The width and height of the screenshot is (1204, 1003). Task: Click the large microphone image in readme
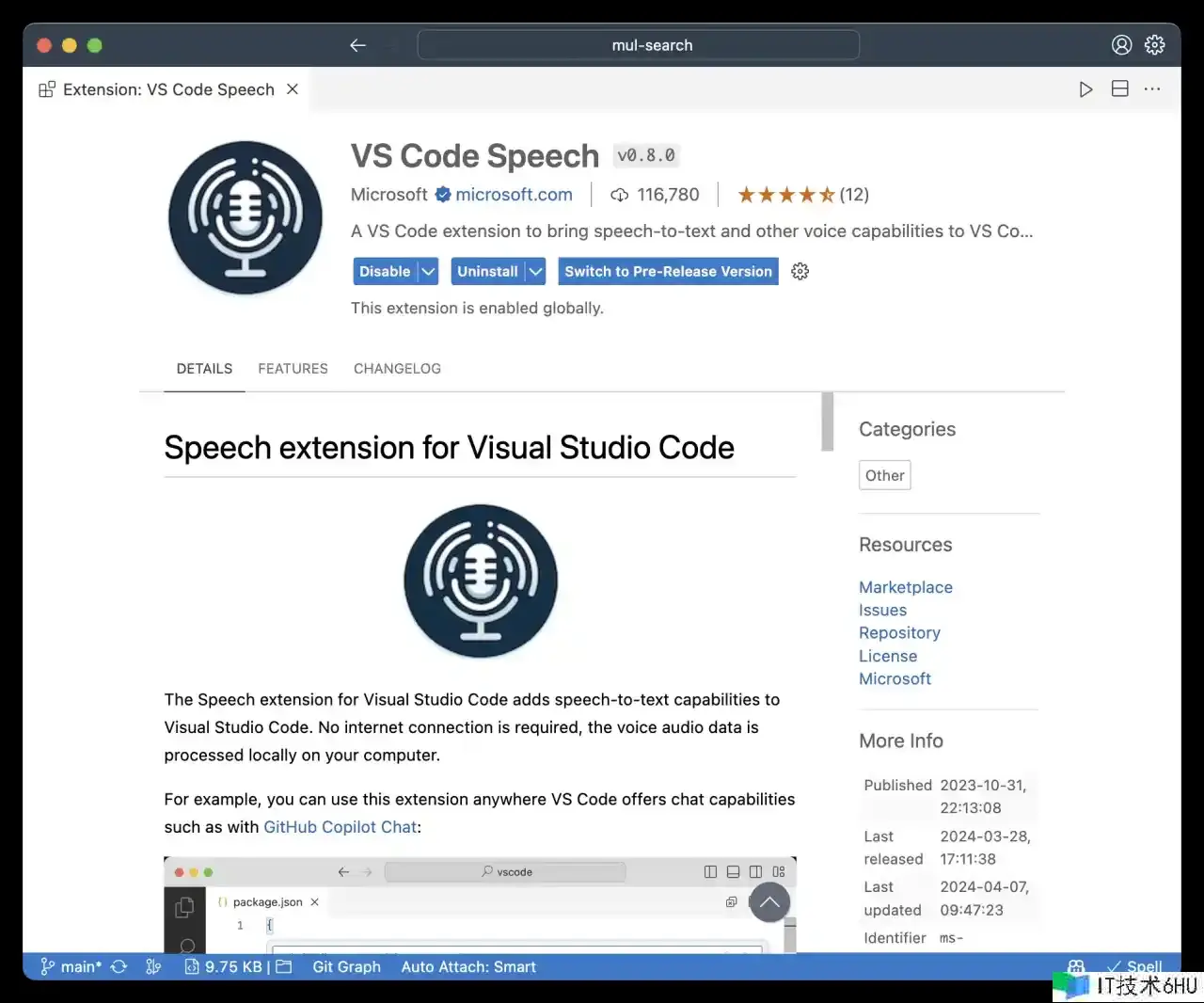[481, 581]
